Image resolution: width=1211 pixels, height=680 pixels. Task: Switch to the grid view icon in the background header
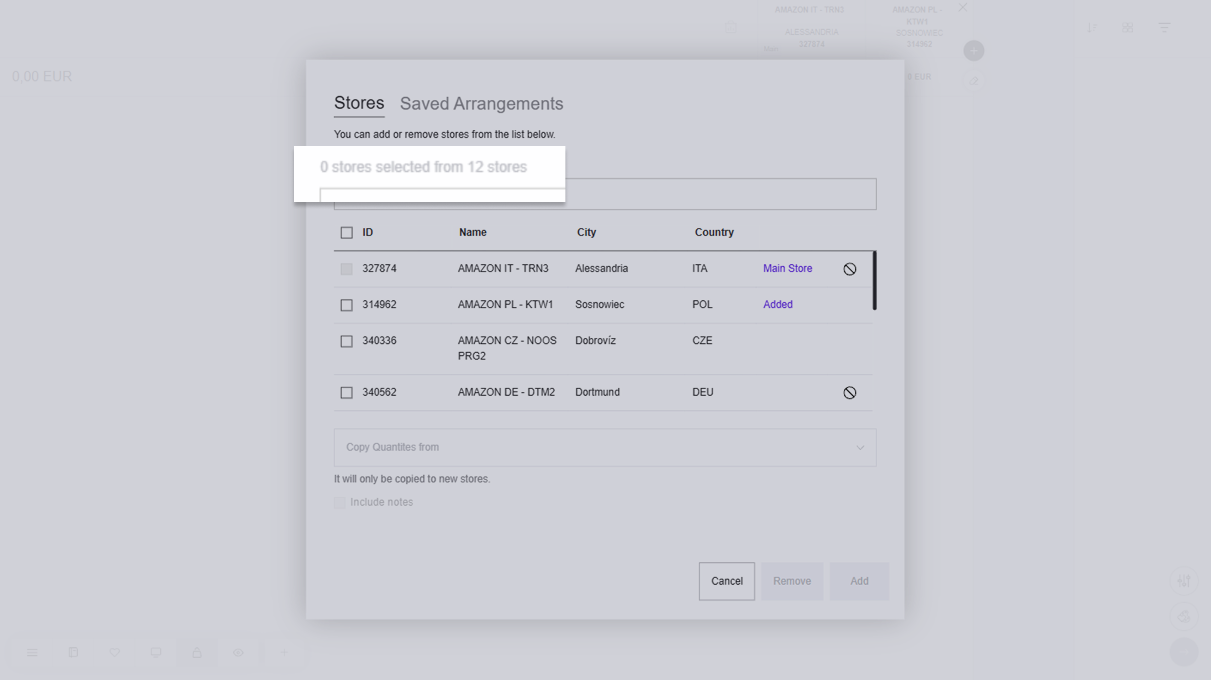[x=1128, y=28]
